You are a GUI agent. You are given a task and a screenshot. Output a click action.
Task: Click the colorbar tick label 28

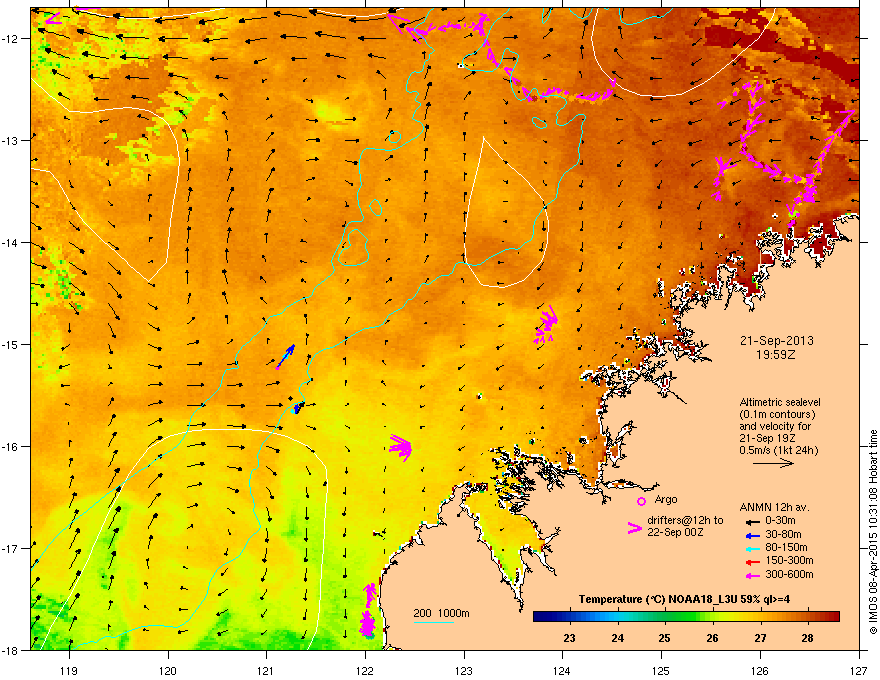tap(808, 638)
